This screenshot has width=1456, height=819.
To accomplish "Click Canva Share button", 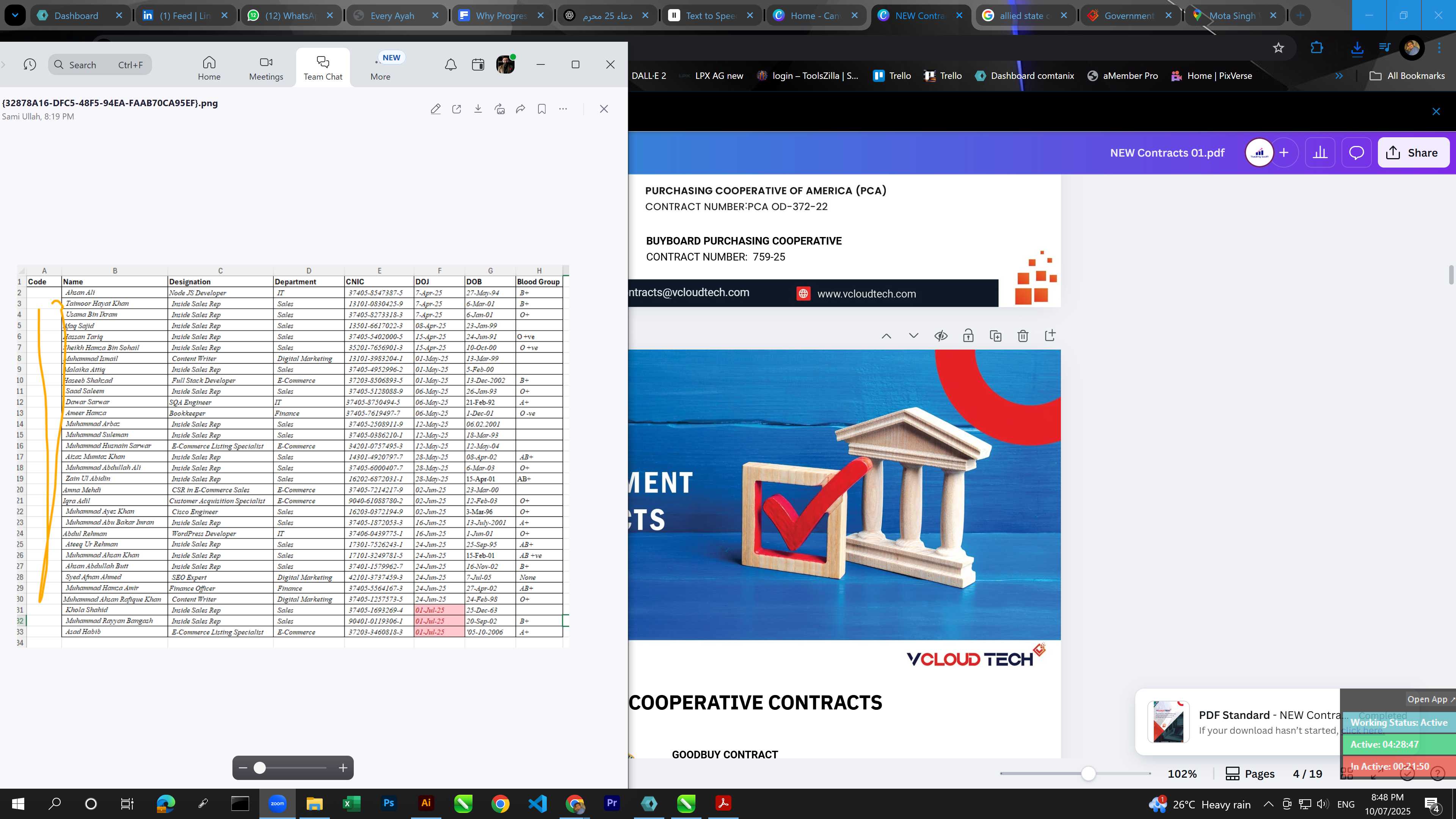I will coord(1413,152).
